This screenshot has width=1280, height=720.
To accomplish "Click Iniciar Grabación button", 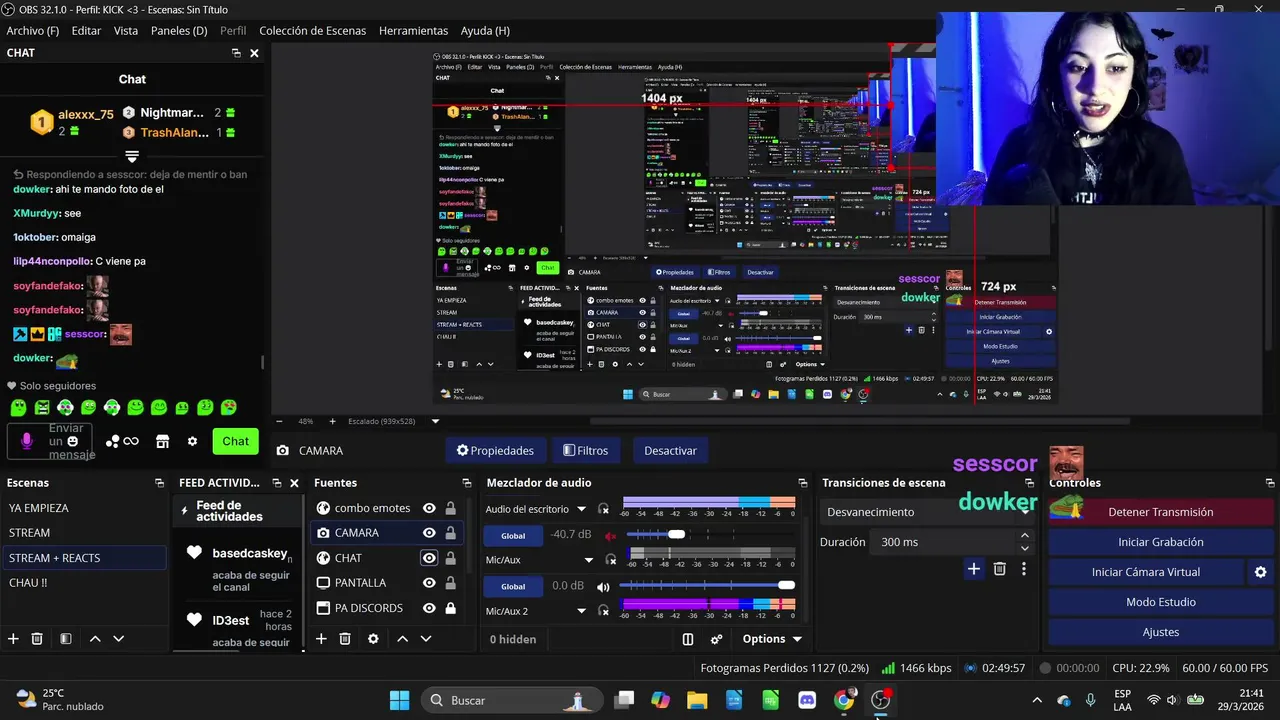I will tap(1160, 542).
